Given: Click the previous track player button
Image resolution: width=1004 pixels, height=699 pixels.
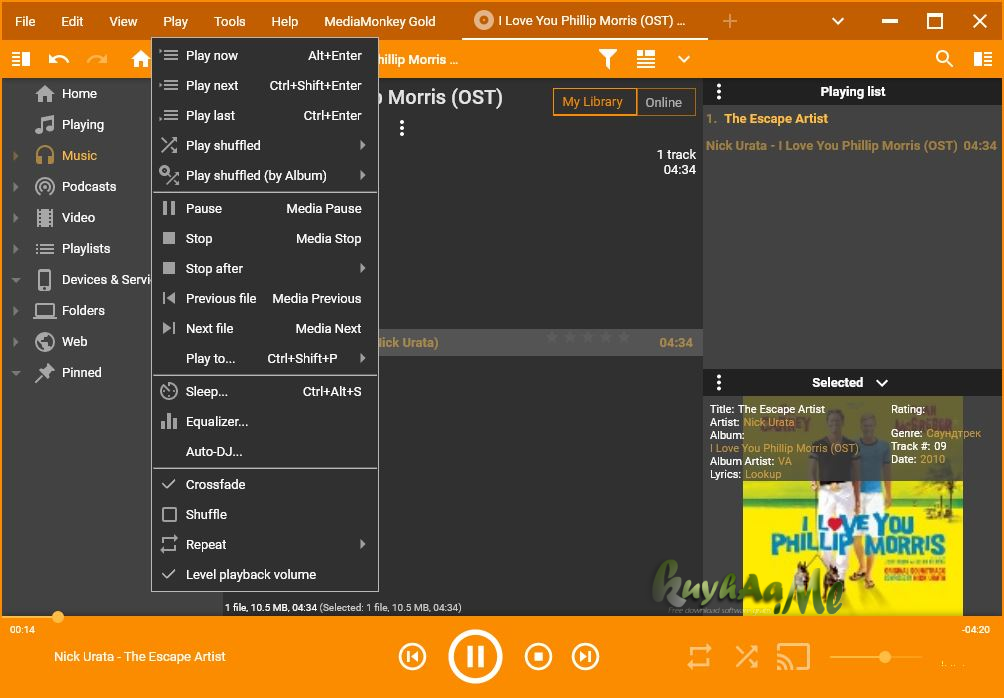Looking at the screenshot, I should click(x=412, y=657).
